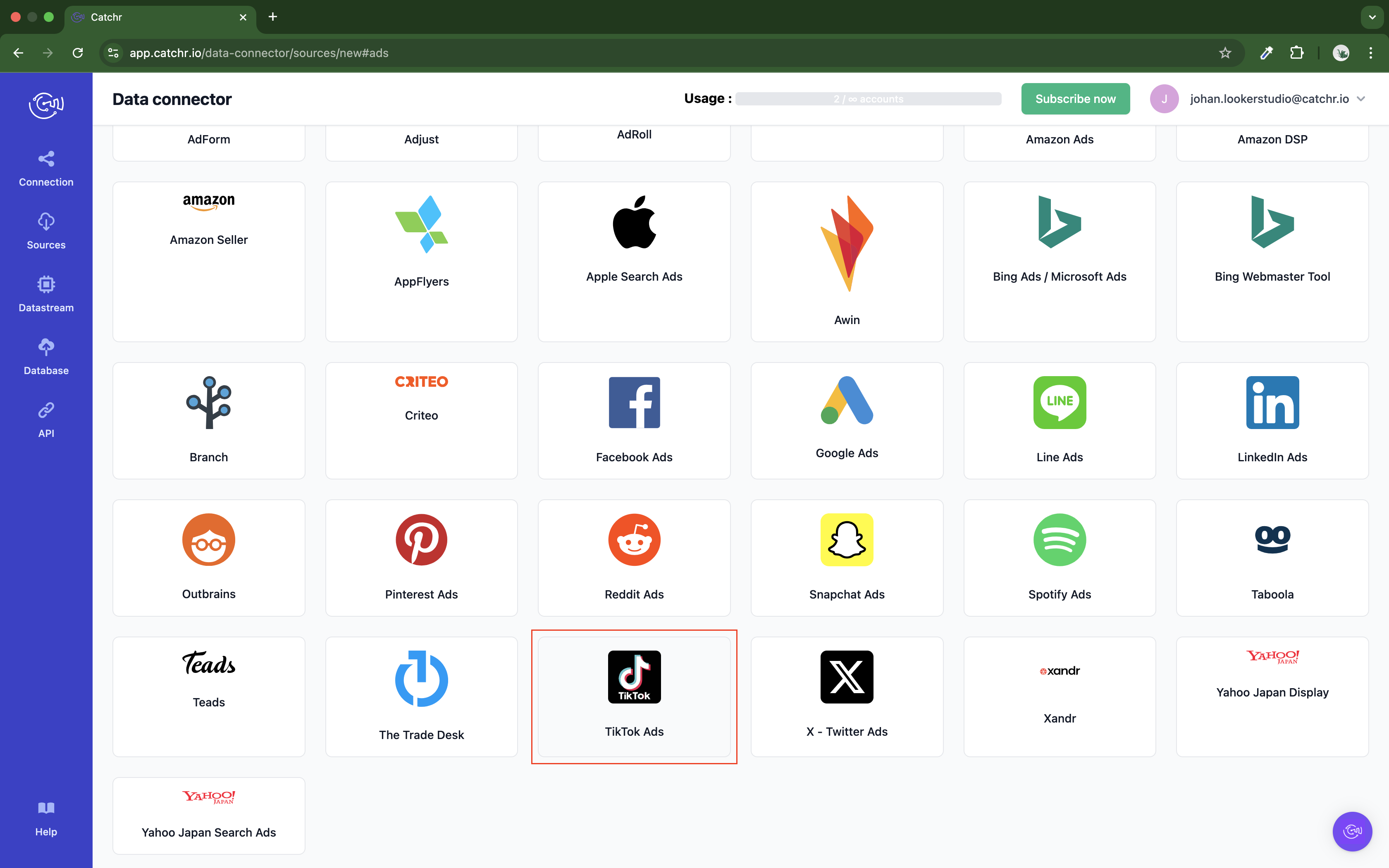This screenshot has width=1389, height=868.
Task: Open a new browser tab
Action: click(273, 17)
